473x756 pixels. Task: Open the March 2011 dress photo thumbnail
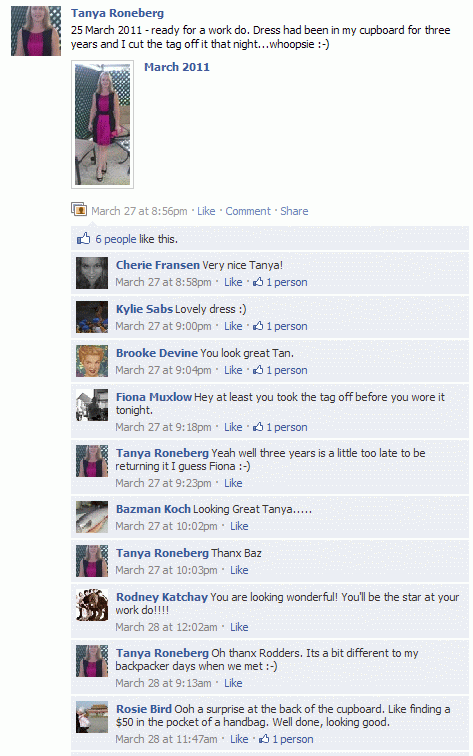coord(102,124)
